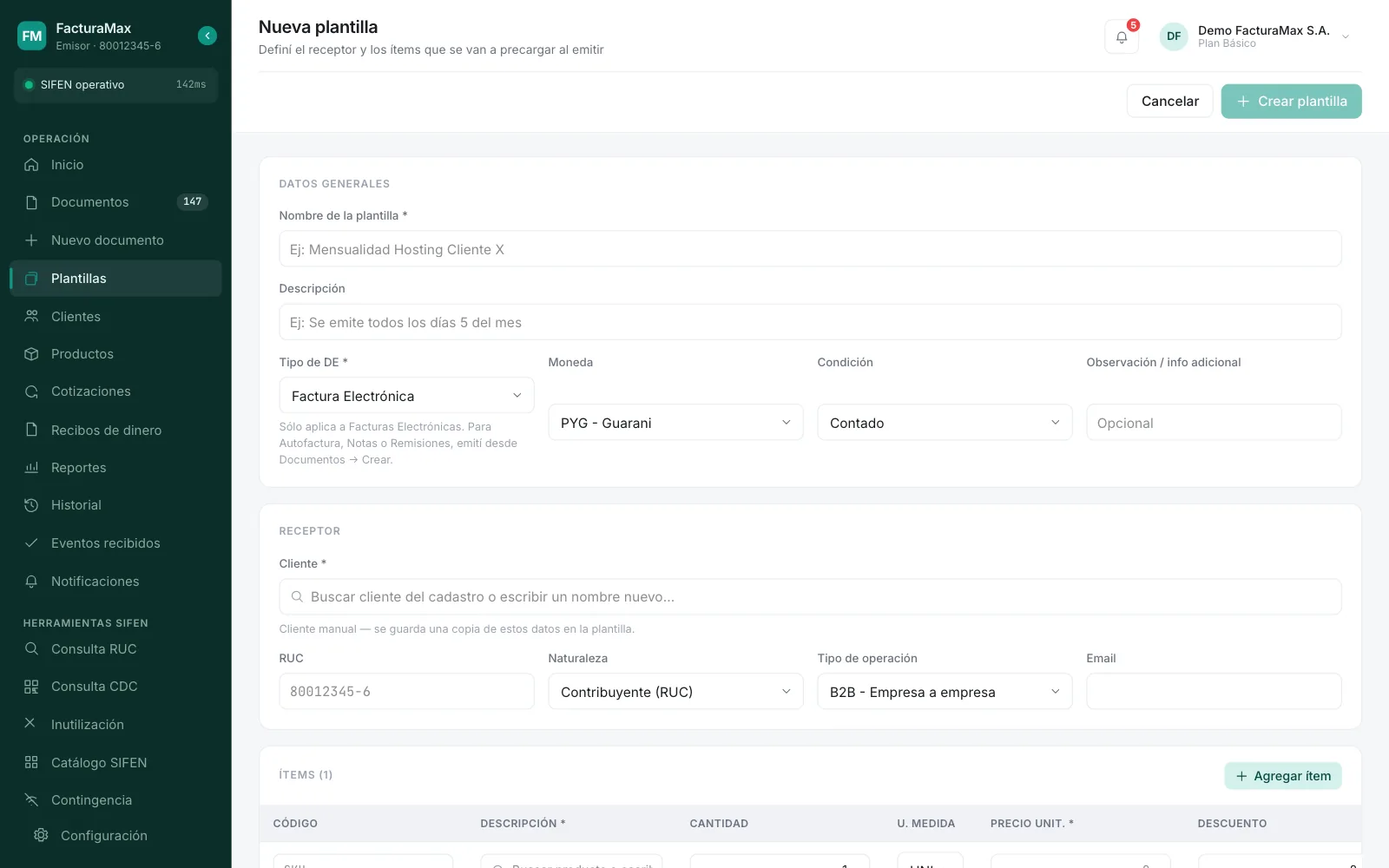The height and width of the screenshot is (868, 1389).
Task: Click the Configuración gear icon
Action: tap(41, 835)
